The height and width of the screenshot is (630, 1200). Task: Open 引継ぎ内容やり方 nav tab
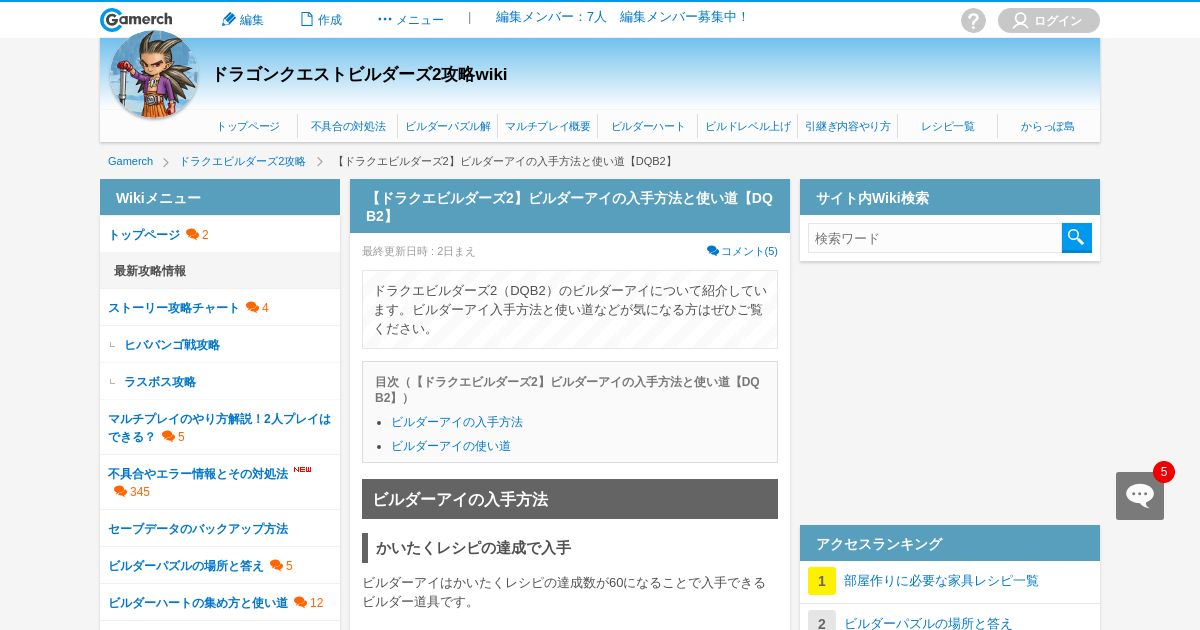[848, 126]
